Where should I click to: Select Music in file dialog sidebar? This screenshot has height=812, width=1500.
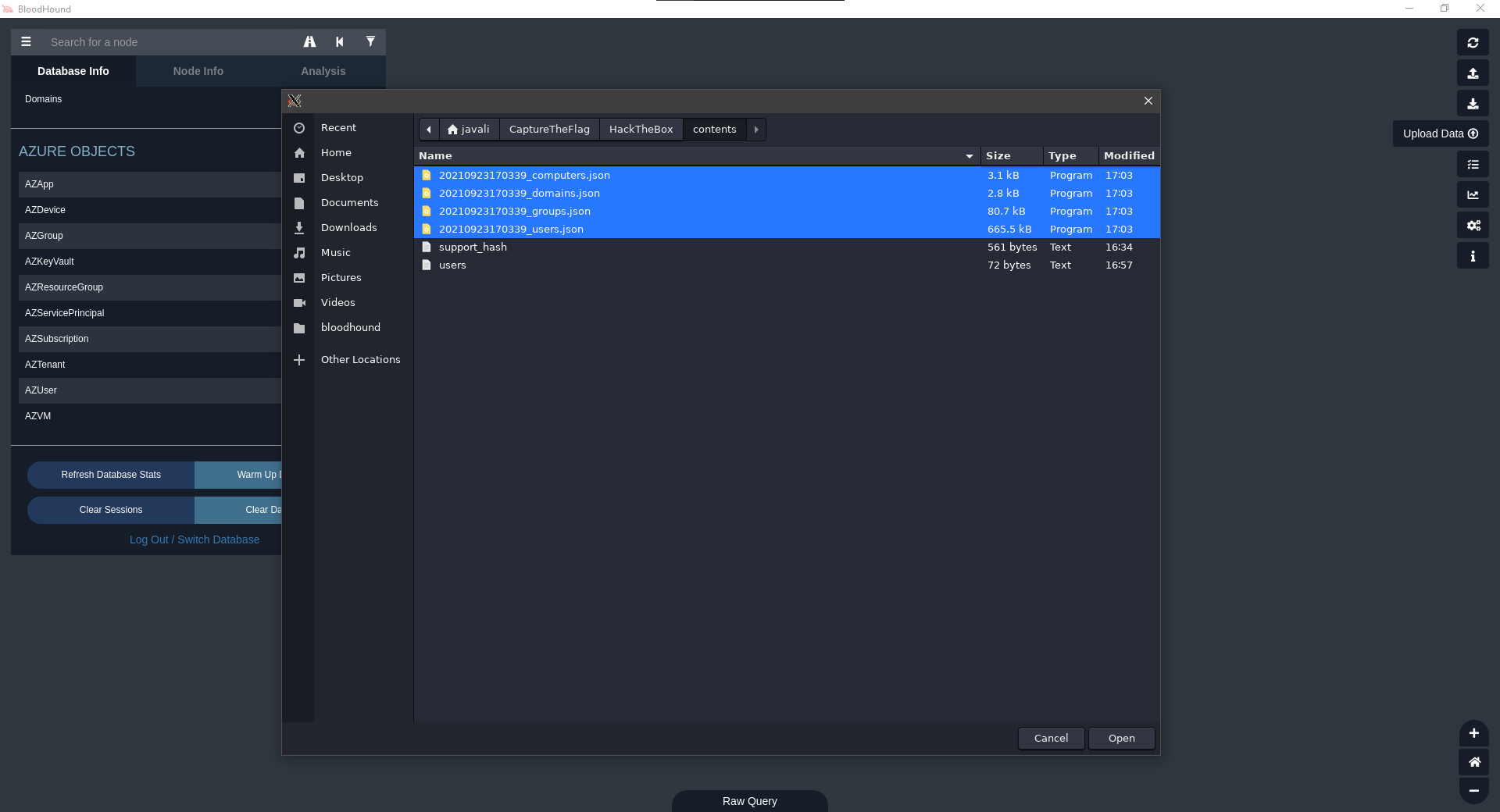(x=348, y=253)
